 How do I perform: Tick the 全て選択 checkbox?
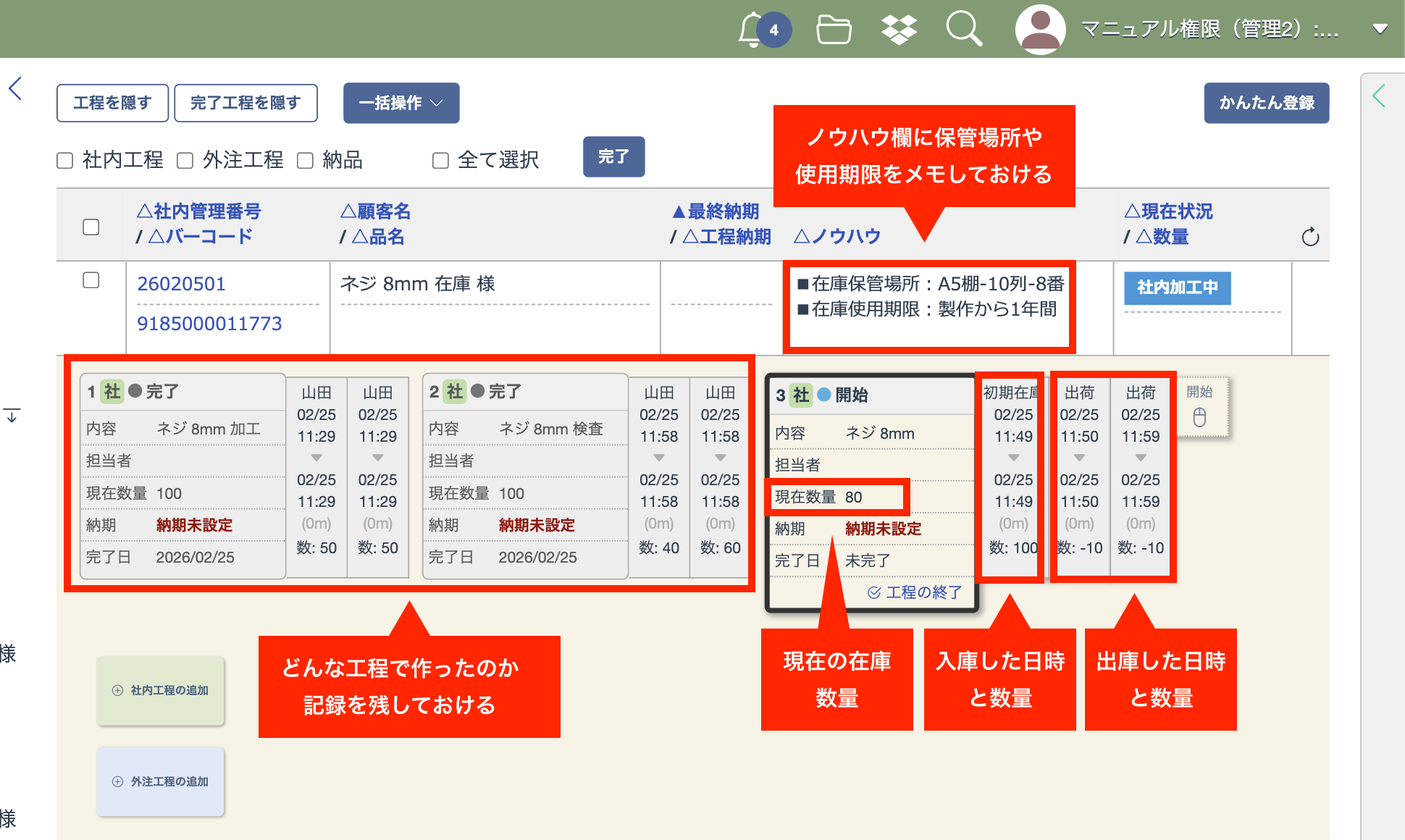pos(440,160)
